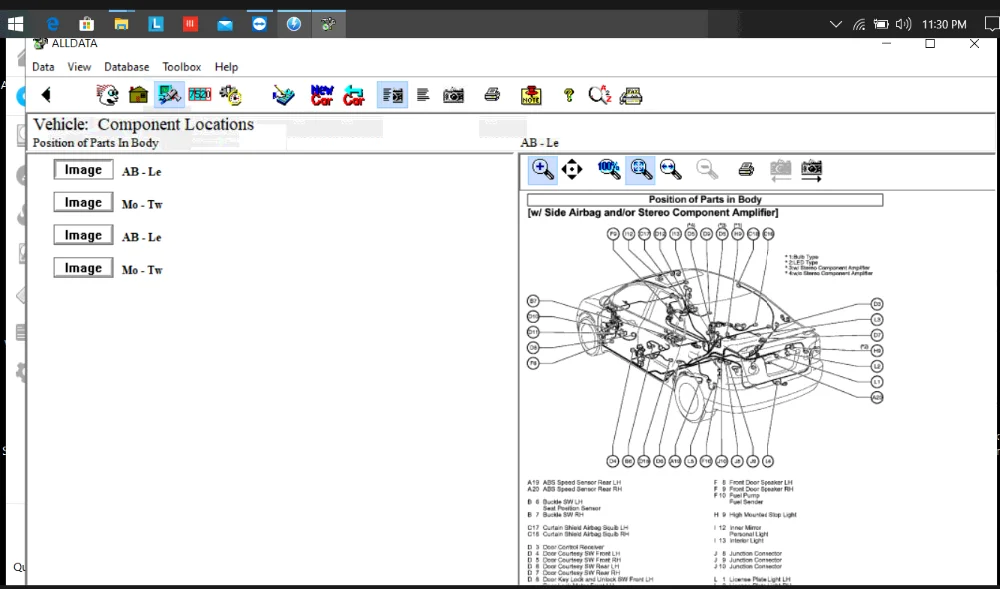
Task: Toggle the fit-to-window zoom mode
Action: pos(641,169)
